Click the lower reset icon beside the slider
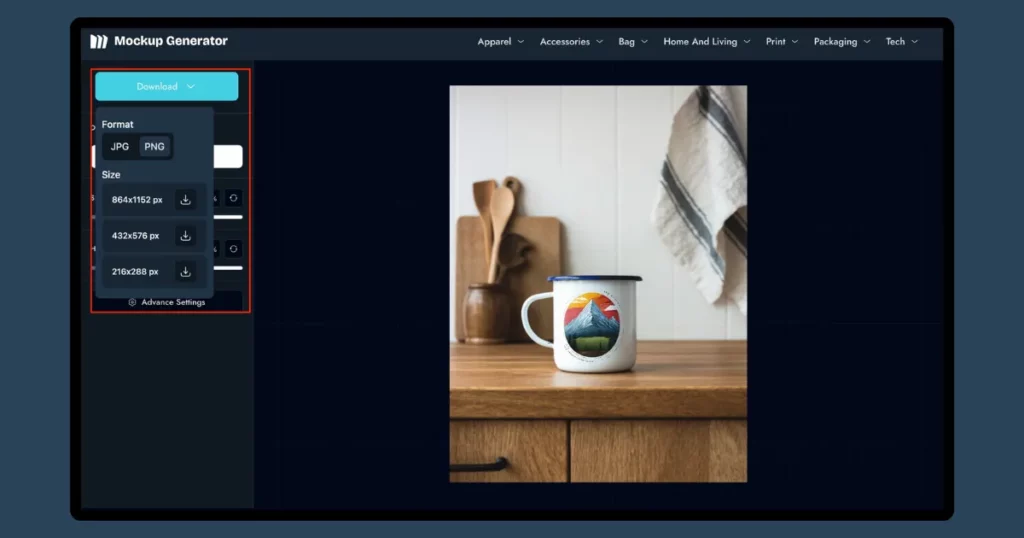 pos(233,248)
